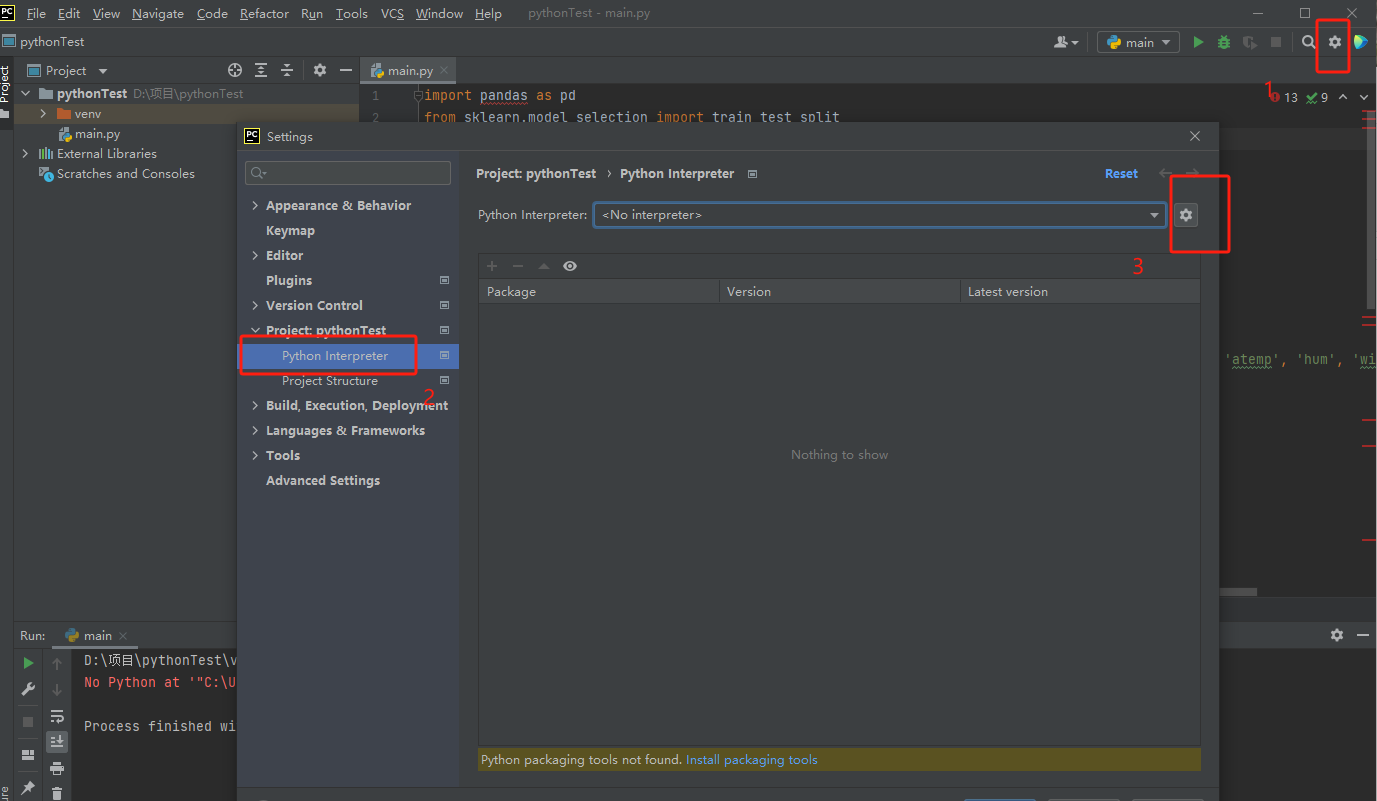Screen dimensions: 1377x801
Task: Expand the venv folder in Project tree
Action: (43, 113)
